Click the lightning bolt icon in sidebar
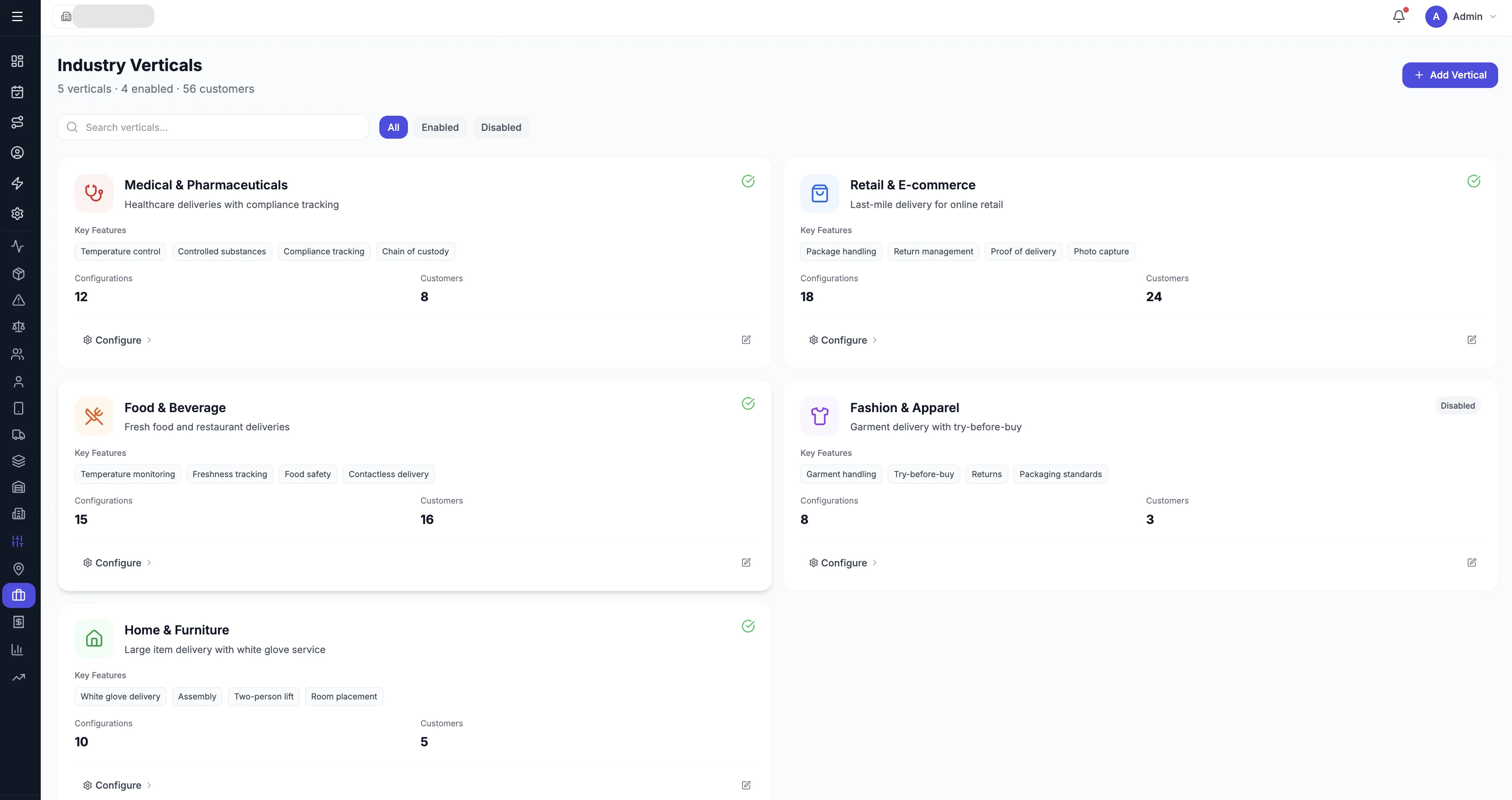Image resolution: width=1512 pixels, height=800 pixels. (x=18, y=183)
